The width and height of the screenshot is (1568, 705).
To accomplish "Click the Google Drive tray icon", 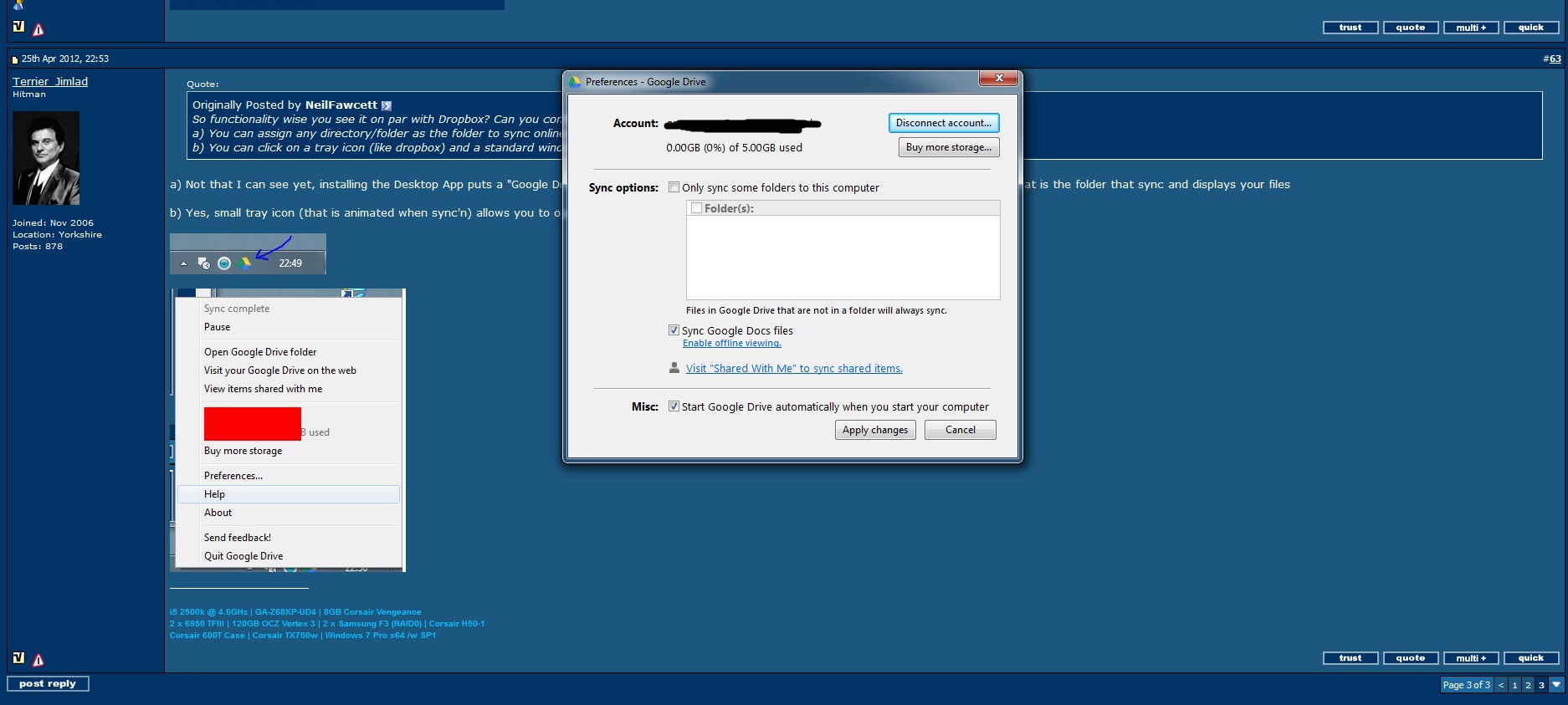I will [x=245, y=263].
